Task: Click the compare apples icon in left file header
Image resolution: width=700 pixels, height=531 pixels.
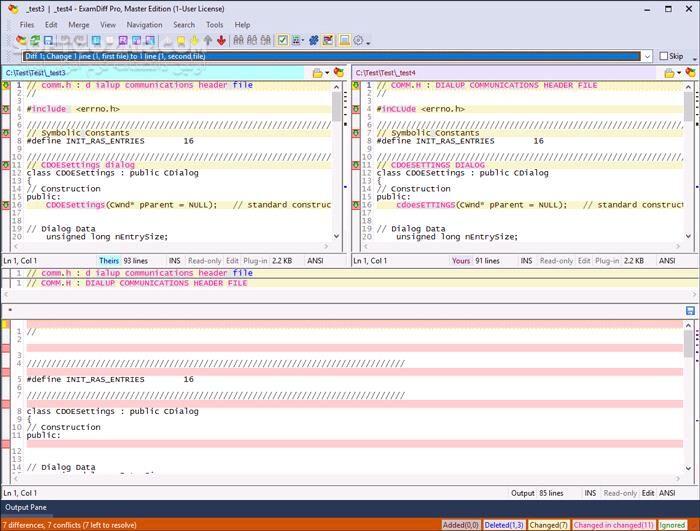Action: 339,73
